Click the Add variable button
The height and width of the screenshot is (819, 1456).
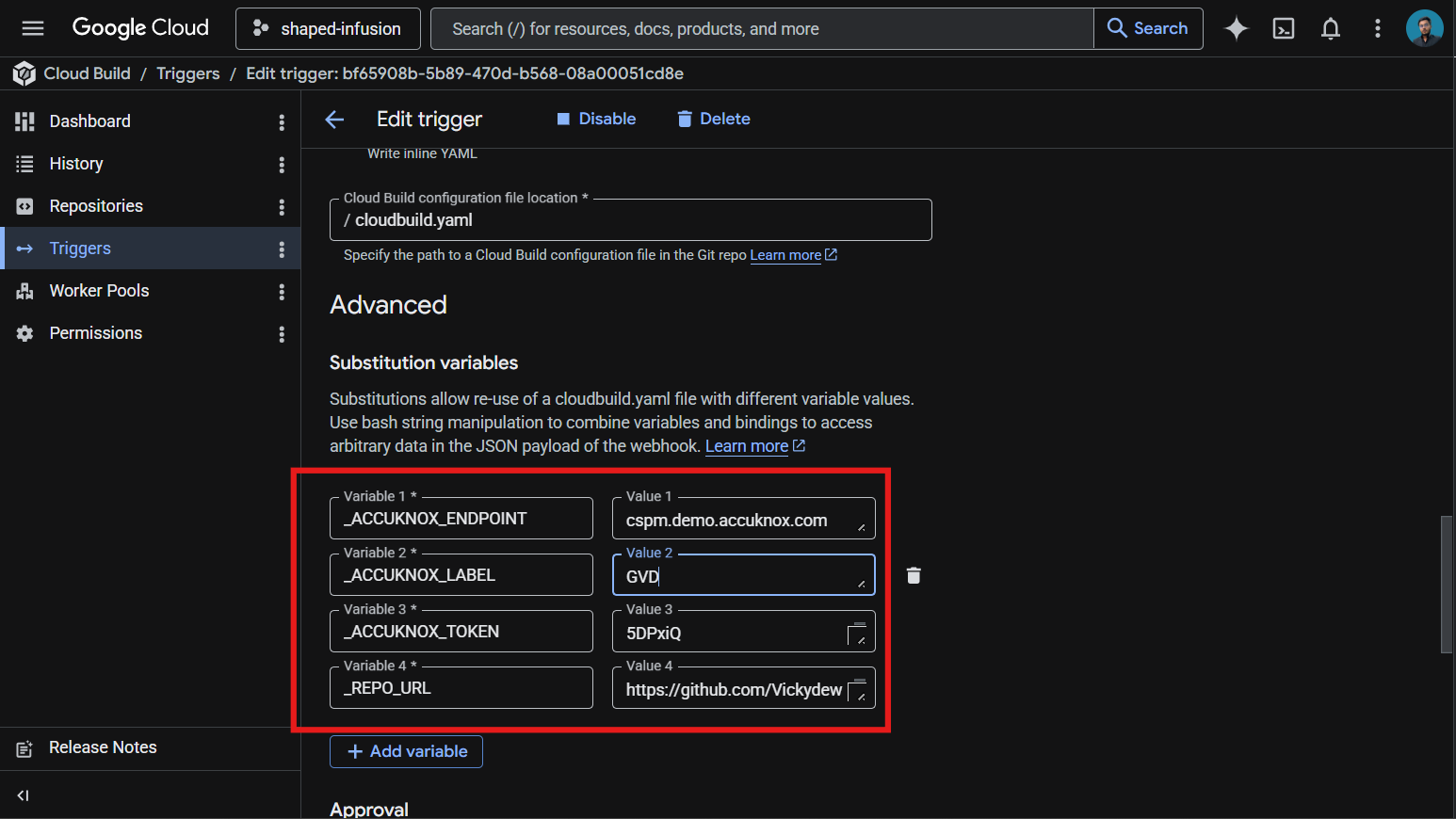pos(406,751)
